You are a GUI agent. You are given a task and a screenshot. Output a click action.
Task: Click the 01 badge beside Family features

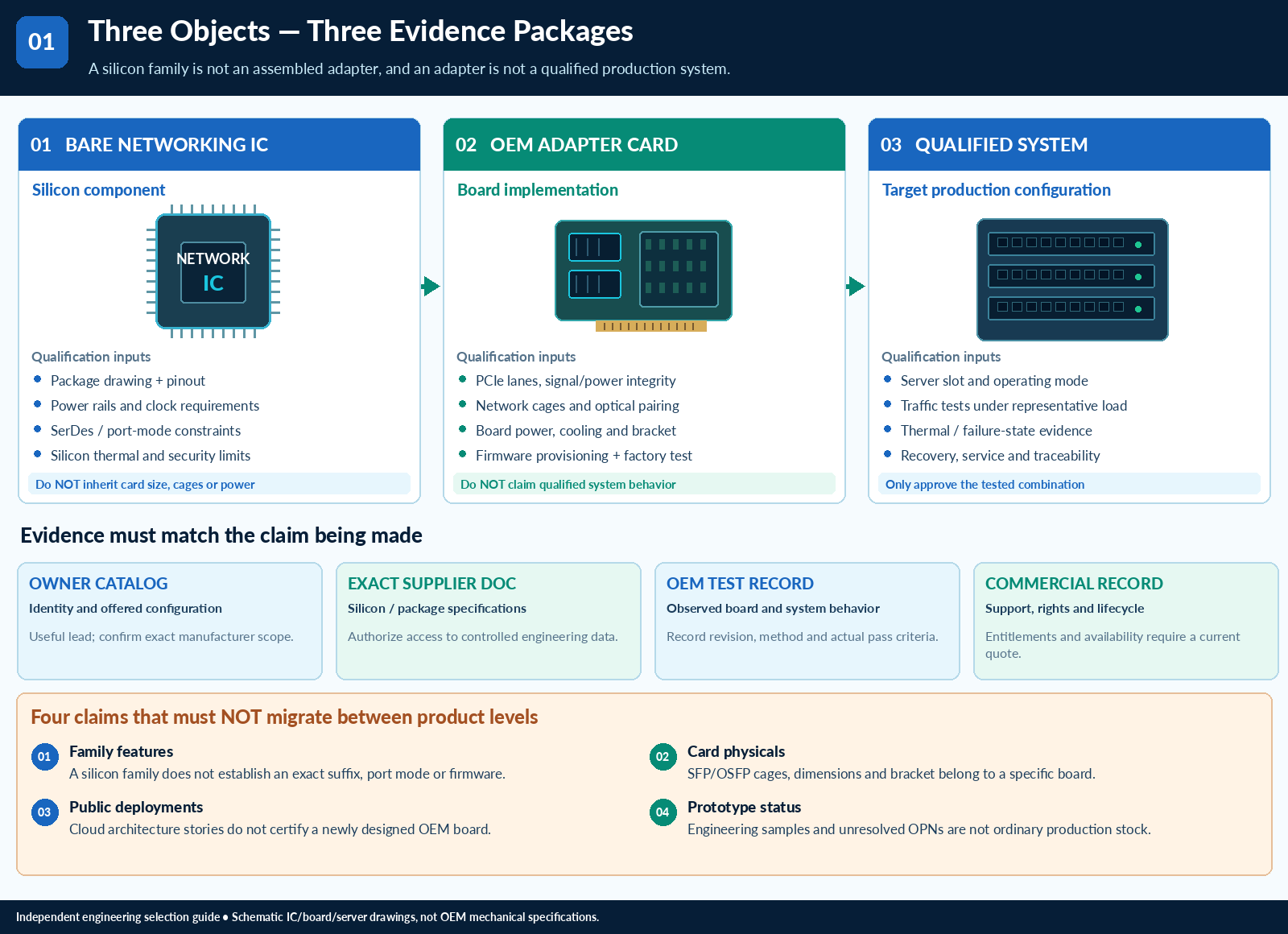pyautogui.click(x=44, y=757)
